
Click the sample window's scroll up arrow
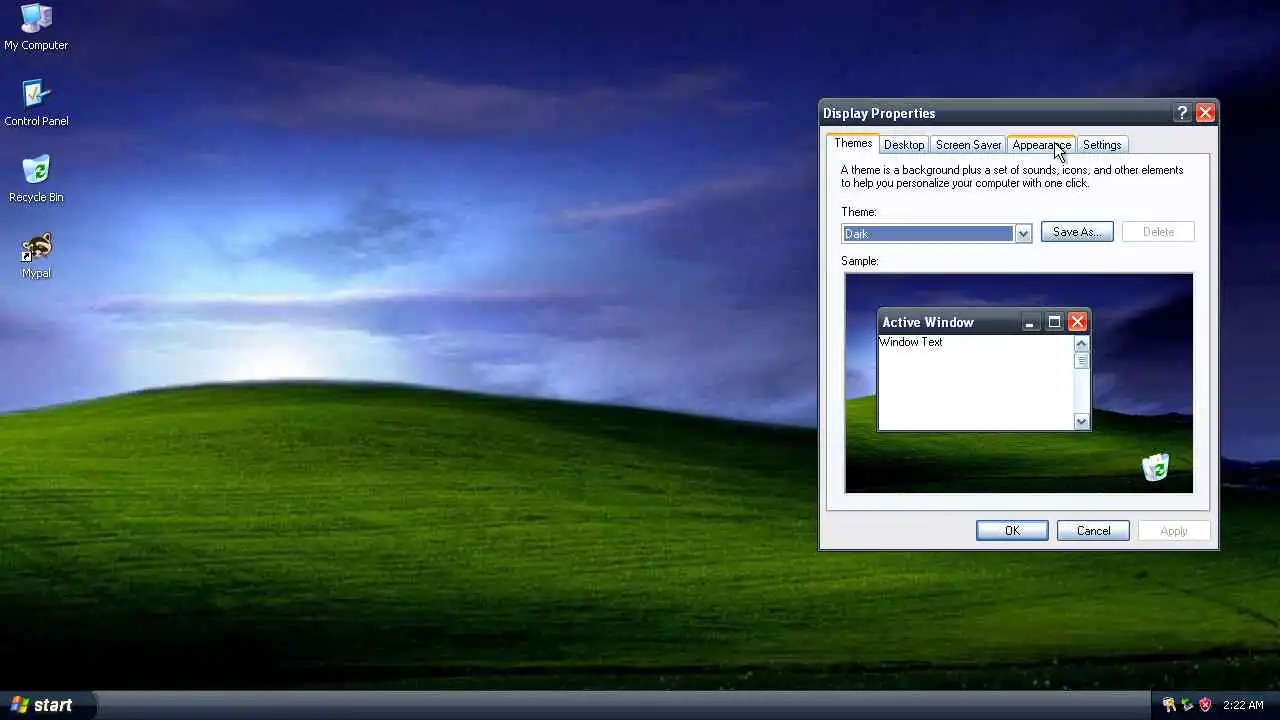pos(1081,343)
